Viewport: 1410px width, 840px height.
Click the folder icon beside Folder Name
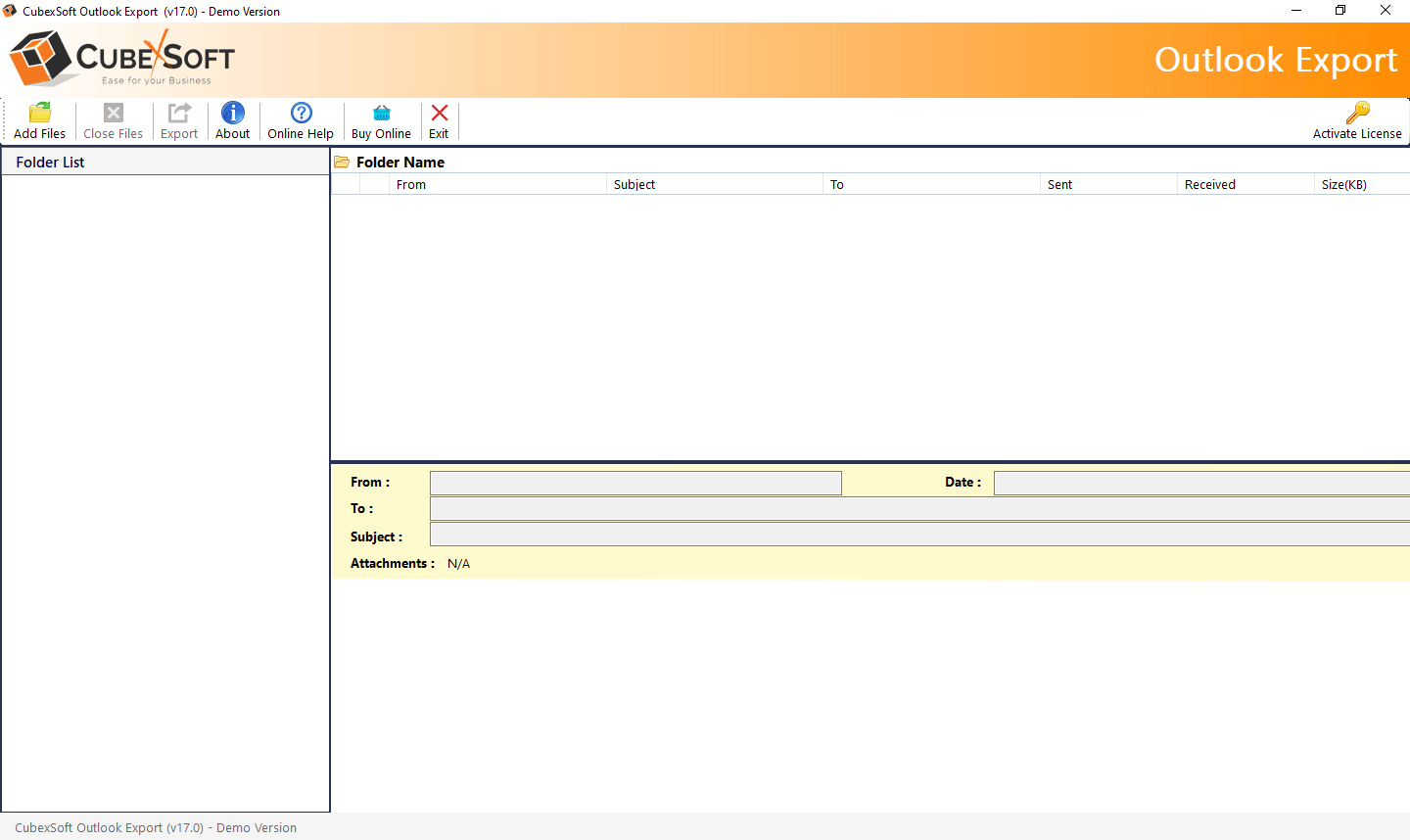coord(342,162)
